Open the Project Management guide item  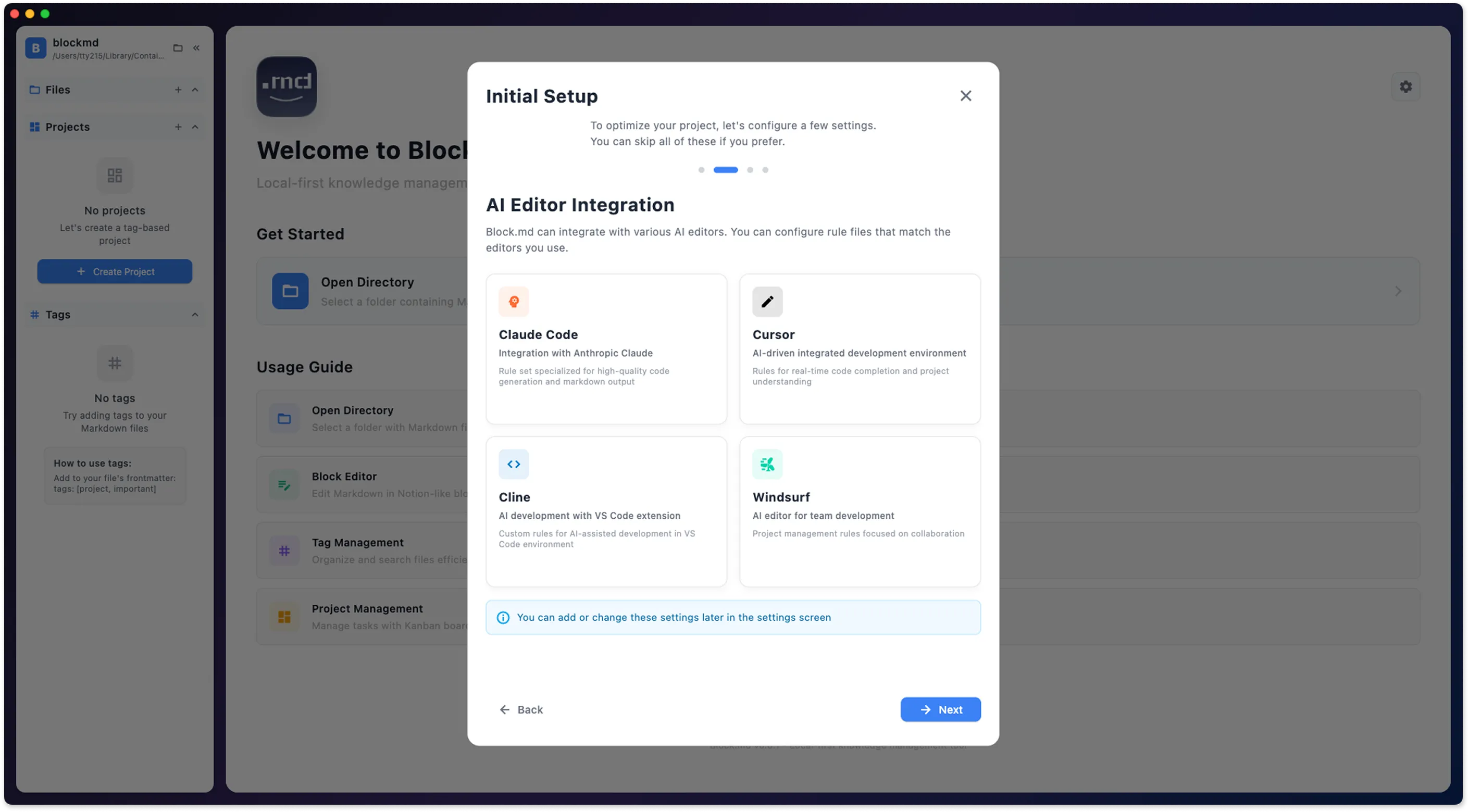(x=838, y=616)
